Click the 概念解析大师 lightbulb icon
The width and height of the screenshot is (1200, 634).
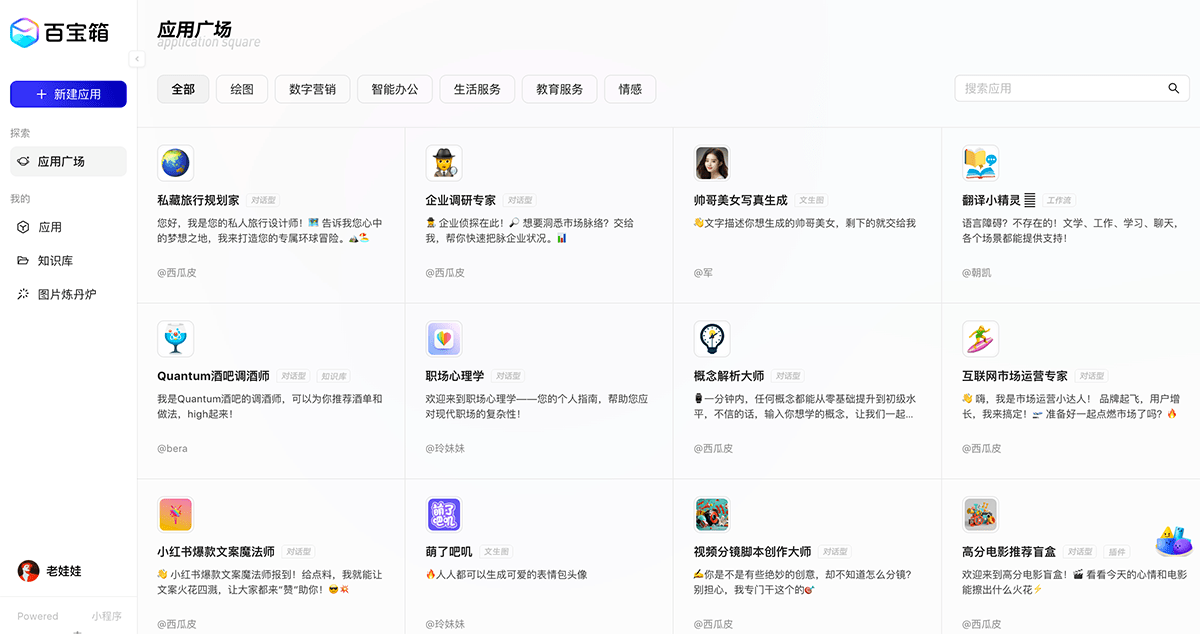(711, 338)
